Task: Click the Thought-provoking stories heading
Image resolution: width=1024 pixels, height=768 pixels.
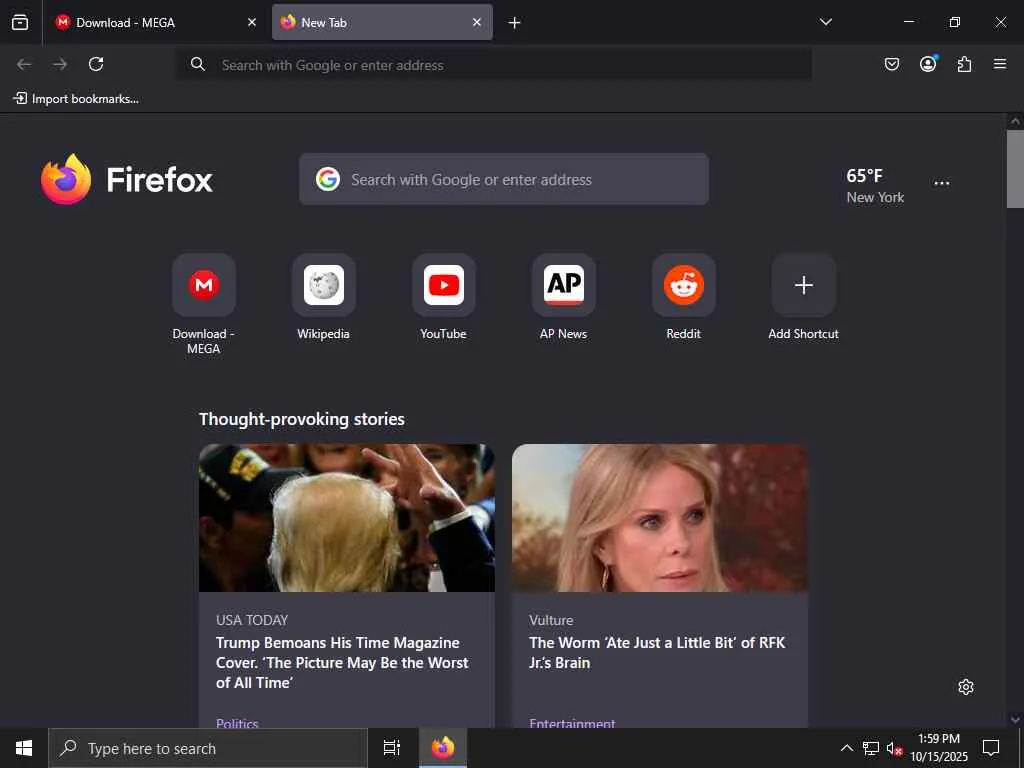Action: pos(302,419)
